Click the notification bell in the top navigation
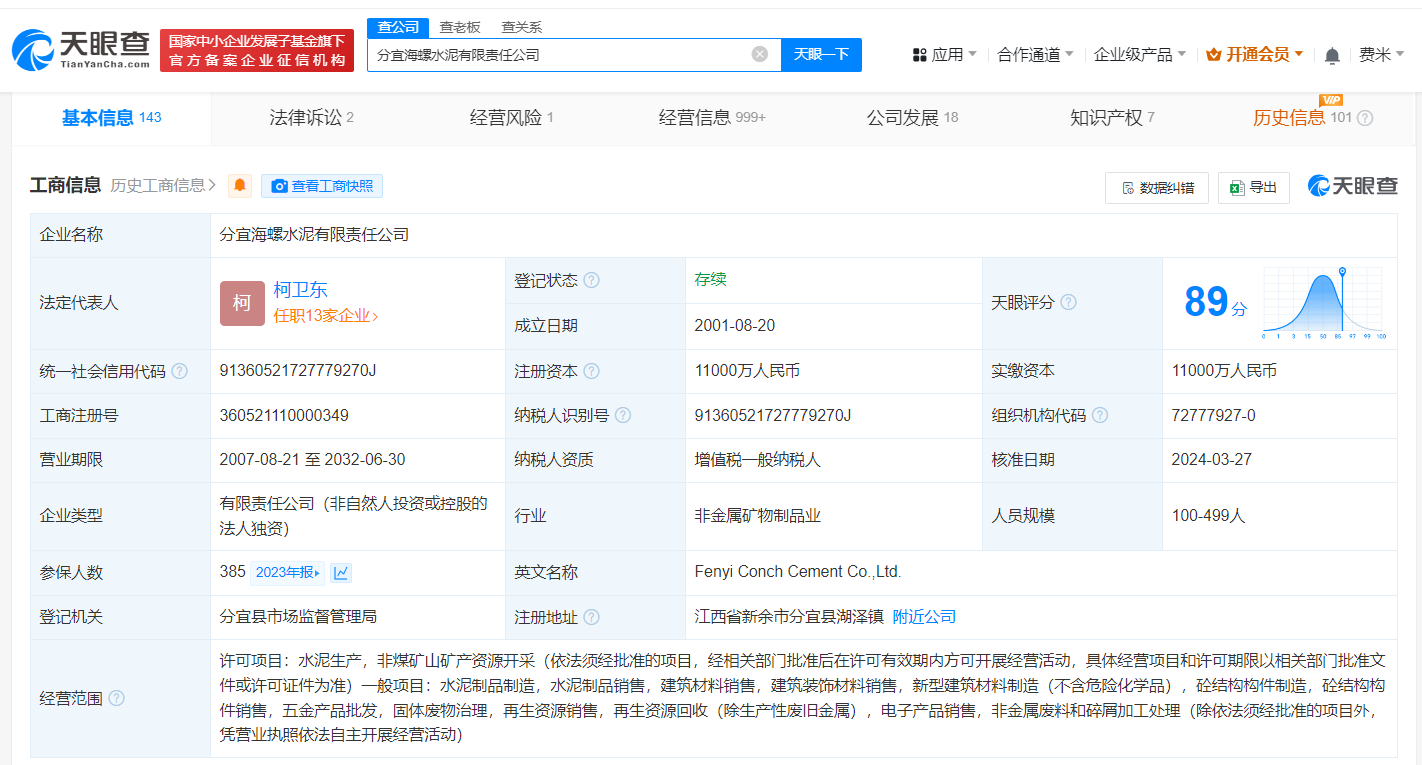This screenshot has width=1422, height=765. 1331,55
